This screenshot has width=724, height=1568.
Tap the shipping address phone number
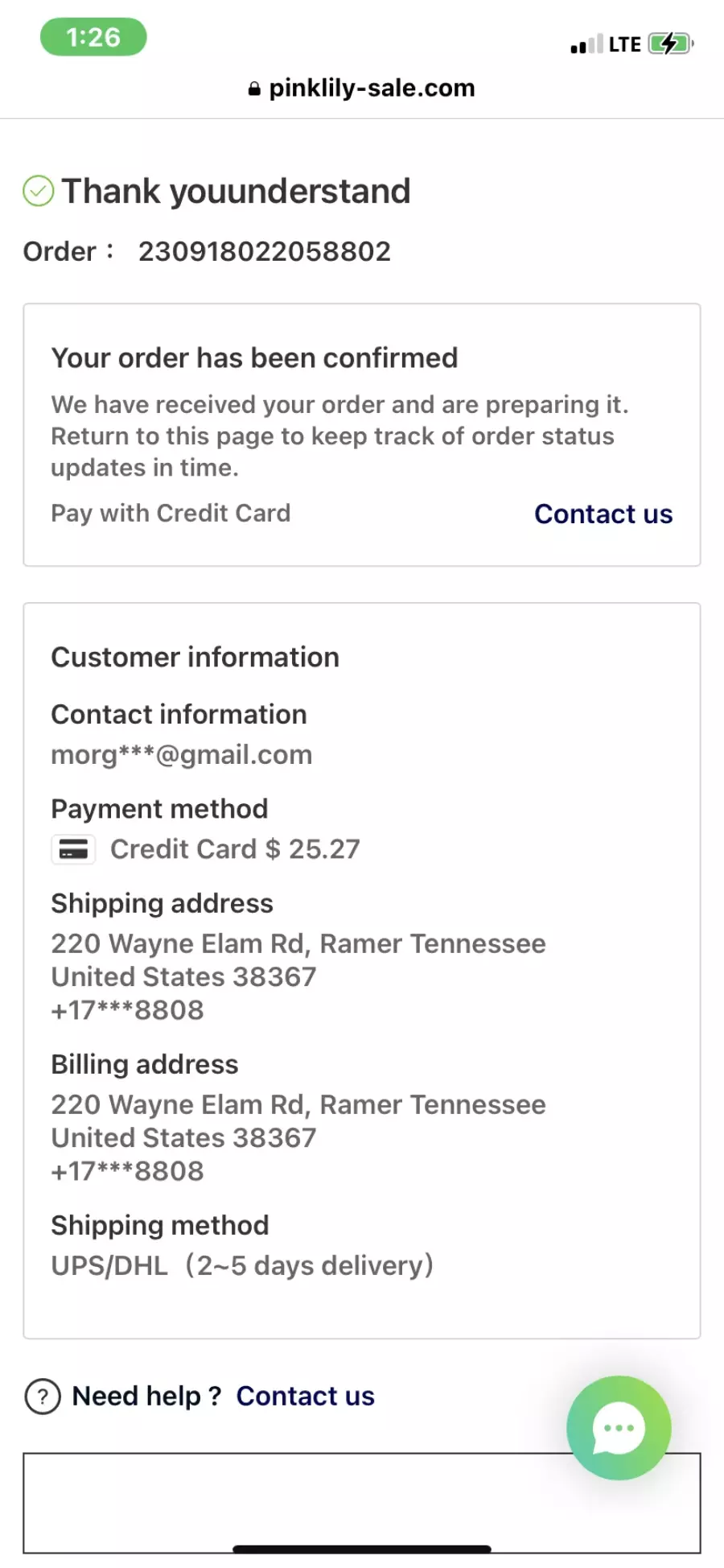[128, 1010]
